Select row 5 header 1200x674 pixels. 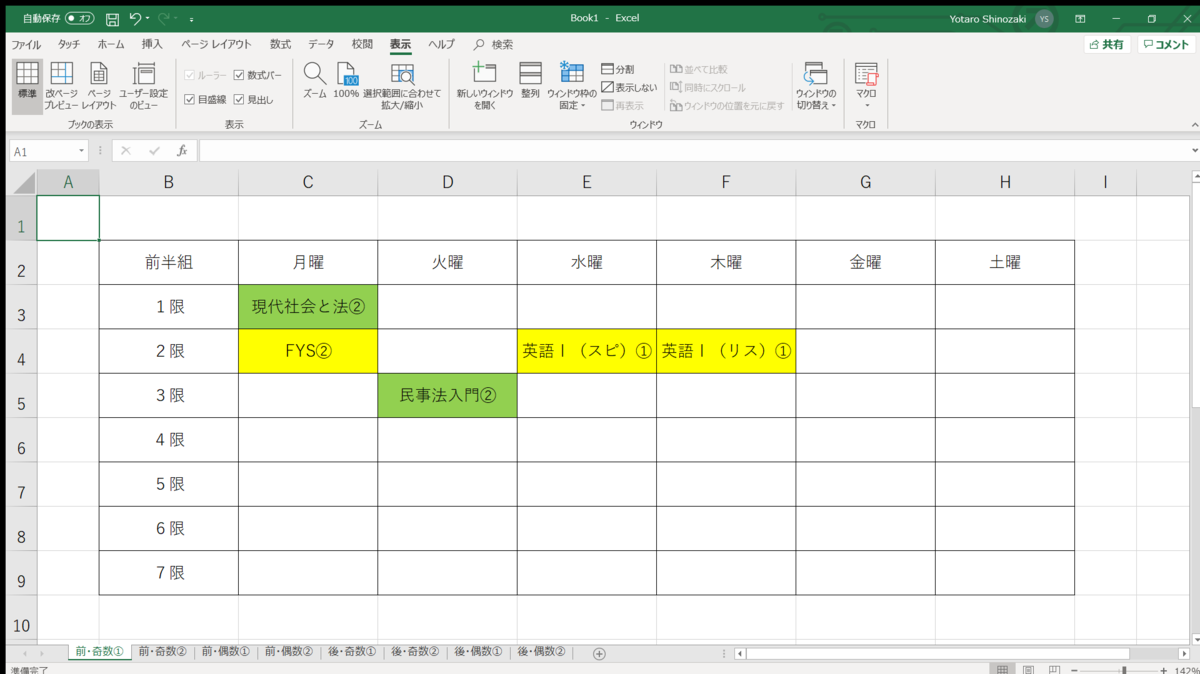coord(22,396)
